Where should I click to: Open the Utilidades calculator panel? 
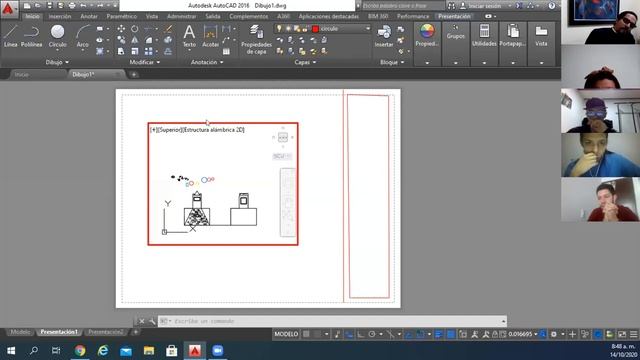click(x=484, y=35)
